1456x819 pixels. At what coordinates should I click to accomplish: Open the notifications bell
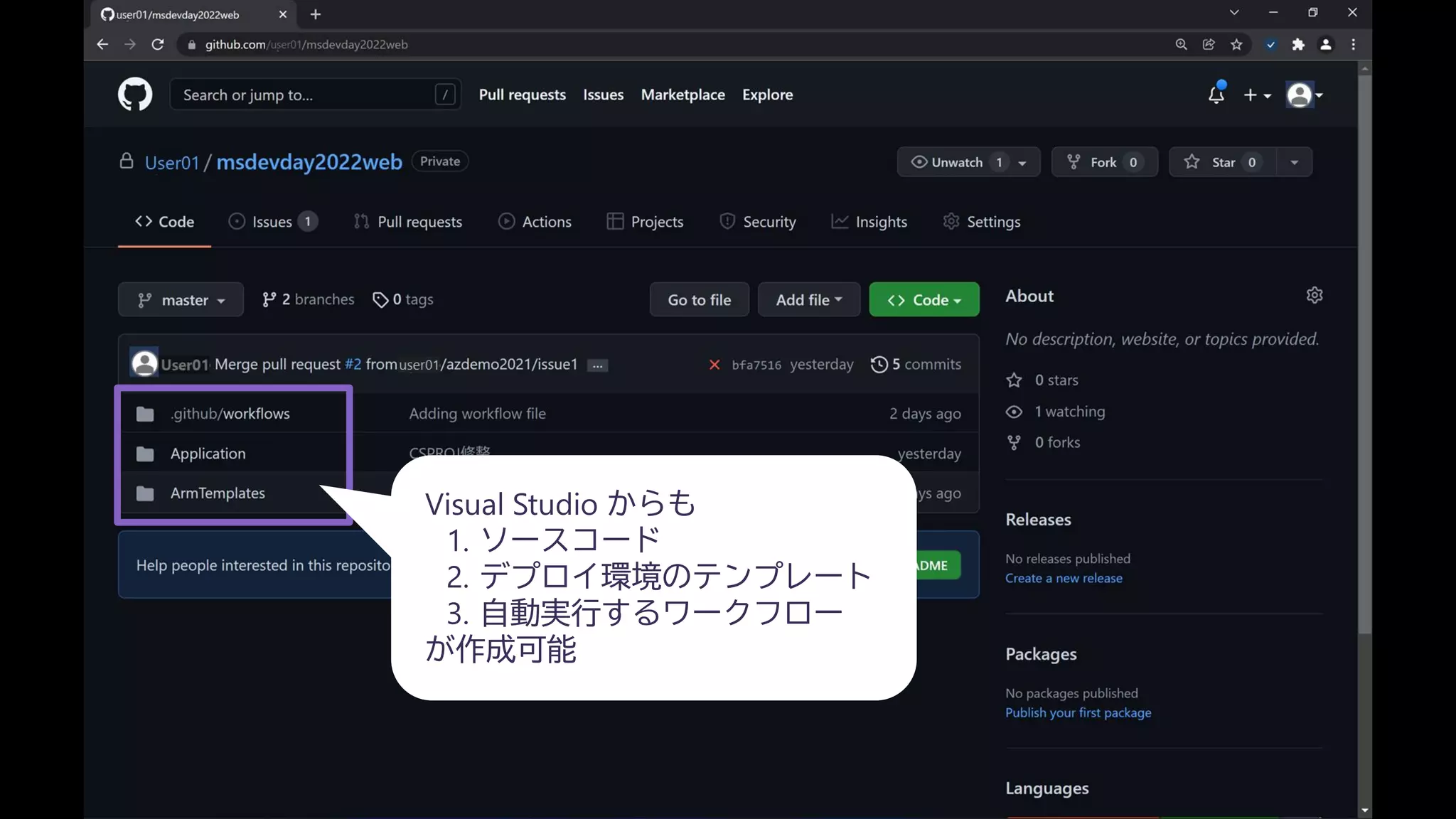pos(1216,95)
